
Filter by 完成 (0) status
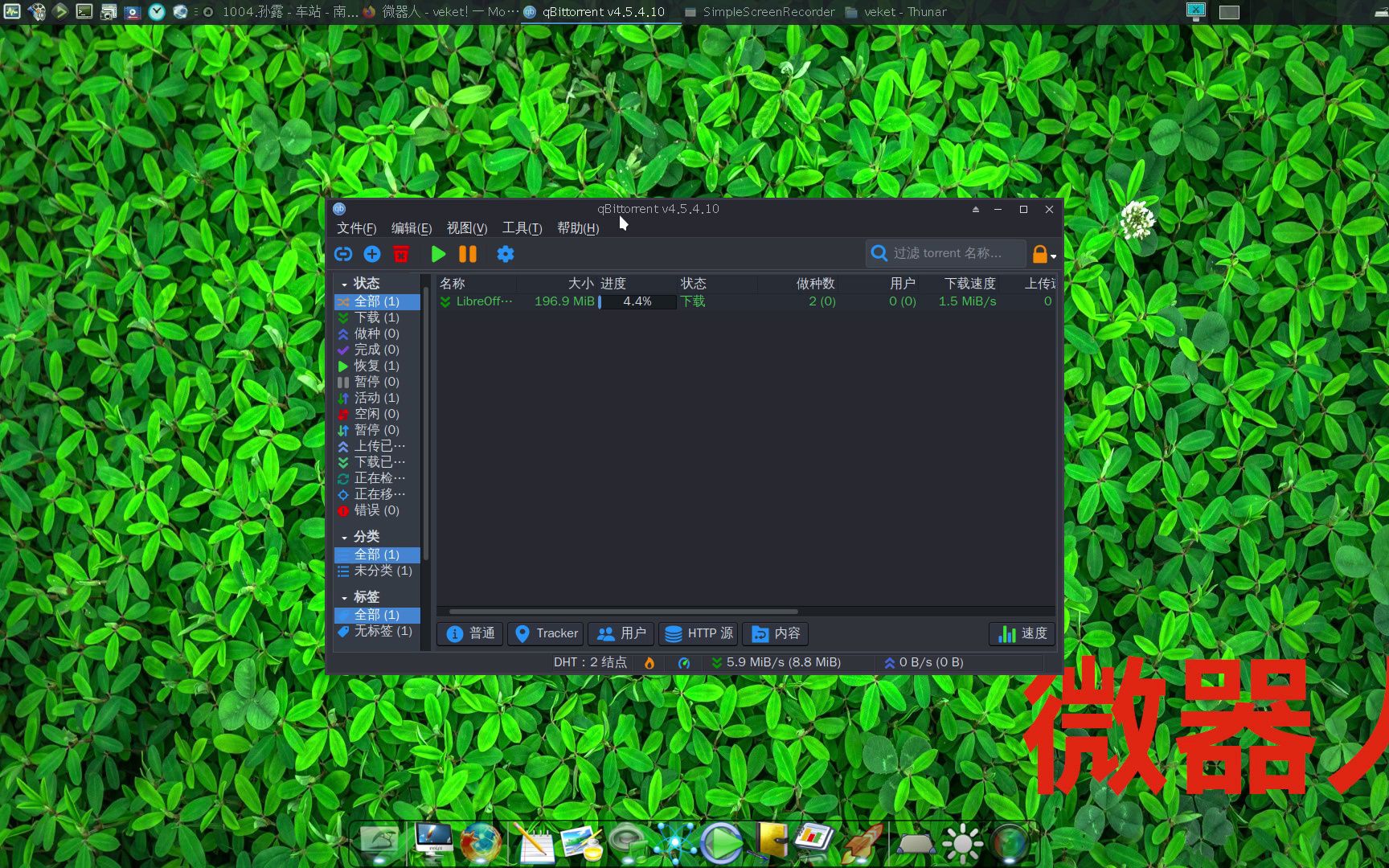tap(377, 350)
